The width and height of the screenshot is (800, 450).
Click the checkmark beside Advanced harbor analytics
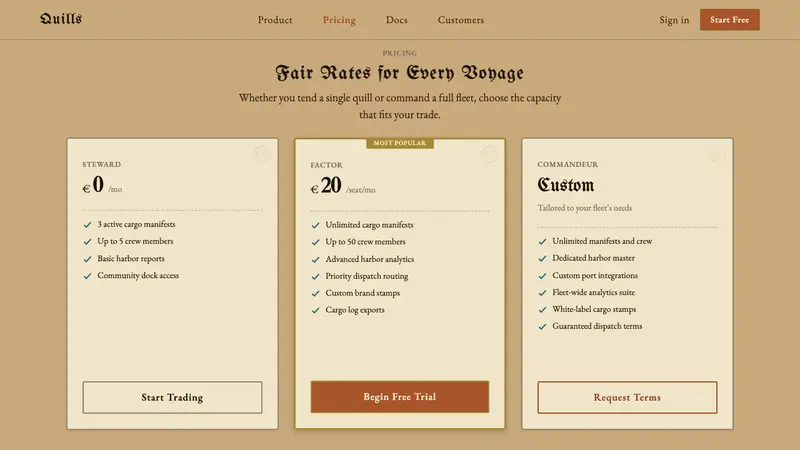point(315,259)
